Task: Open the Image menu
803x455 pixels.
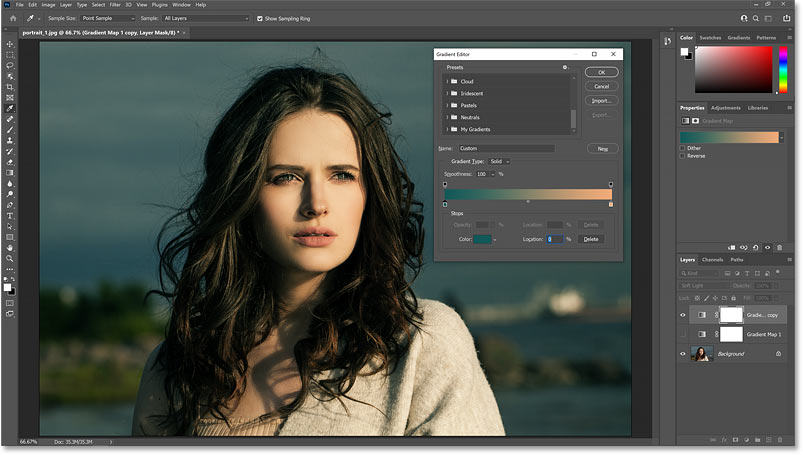Action: coord(48,5)
